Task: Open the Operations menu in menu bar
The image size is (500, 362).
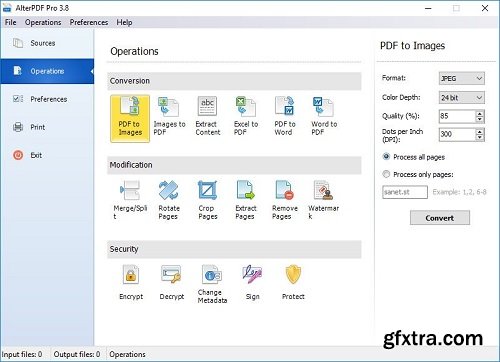Action: pyautogui.click(x=43, y=22)
